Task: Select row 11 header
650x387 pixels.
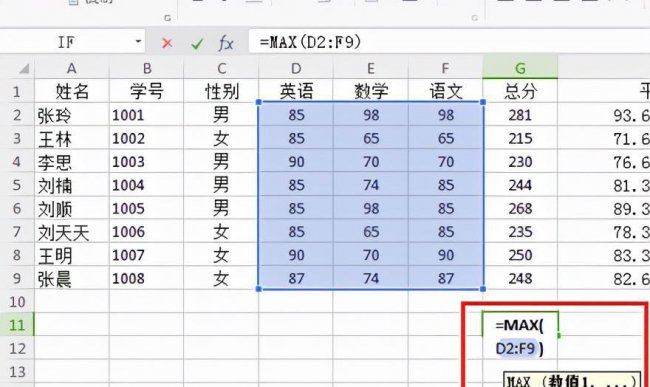Action: tap(17, 325)
